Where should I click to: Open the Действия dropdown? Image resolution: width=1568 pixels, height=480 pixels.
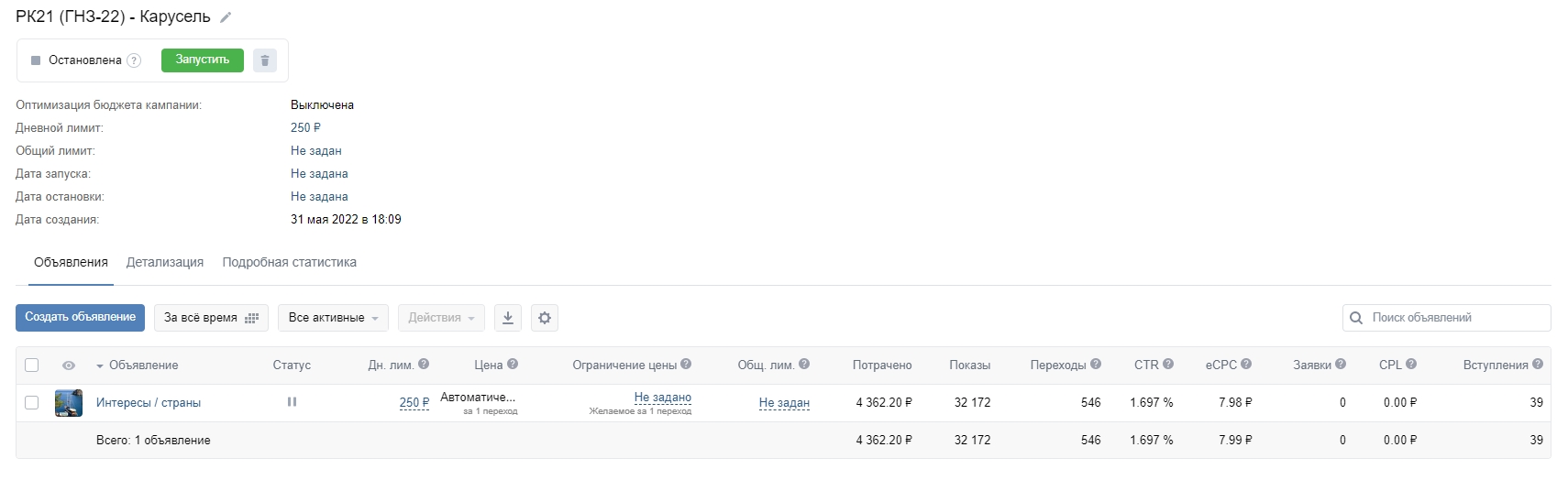coord(441,318)
